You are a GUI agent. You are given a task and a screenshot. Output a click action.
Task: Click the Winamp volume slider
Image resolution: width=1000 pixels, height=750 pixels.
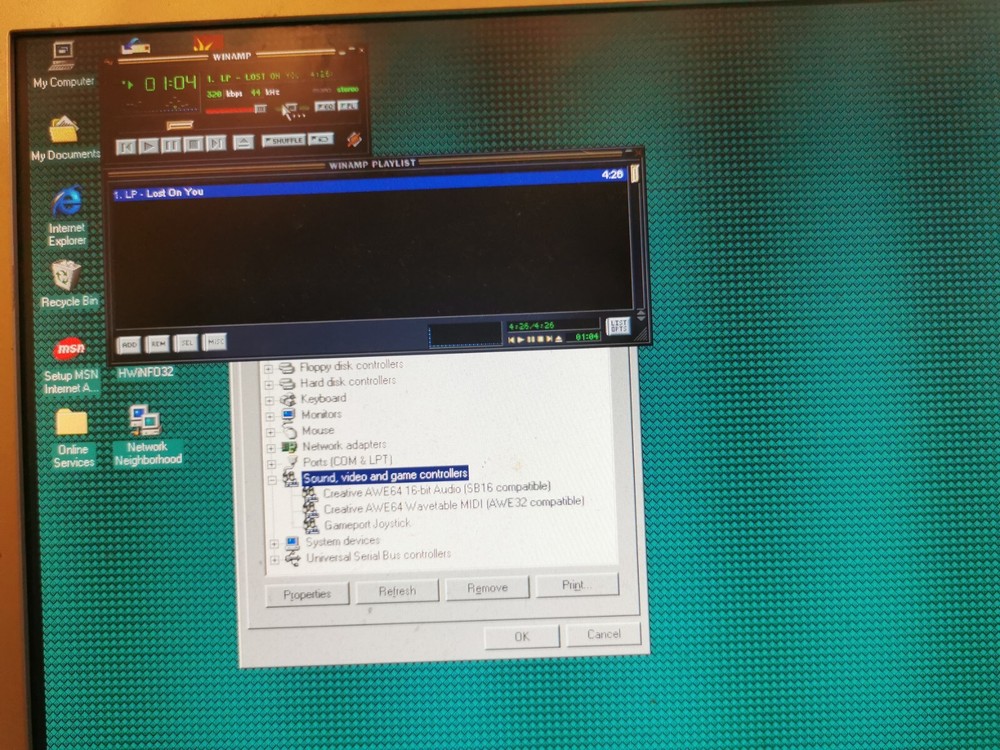click(x=236, y=109)
